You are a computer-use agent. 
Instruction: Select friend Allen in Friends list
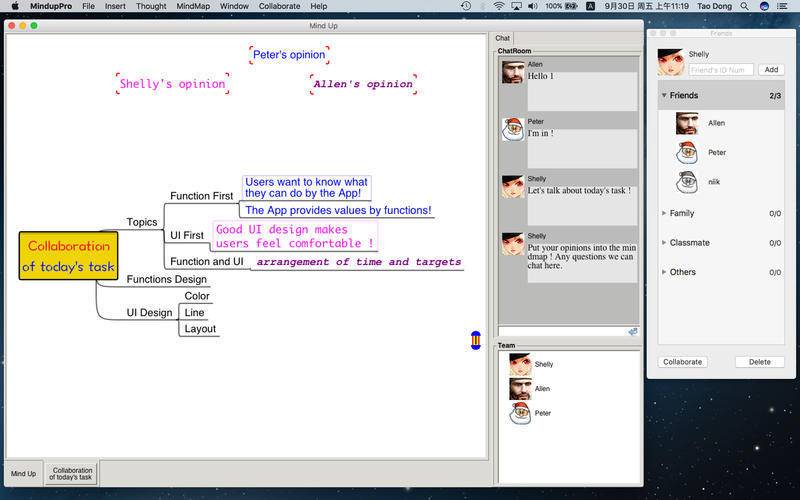pos(721,123)
